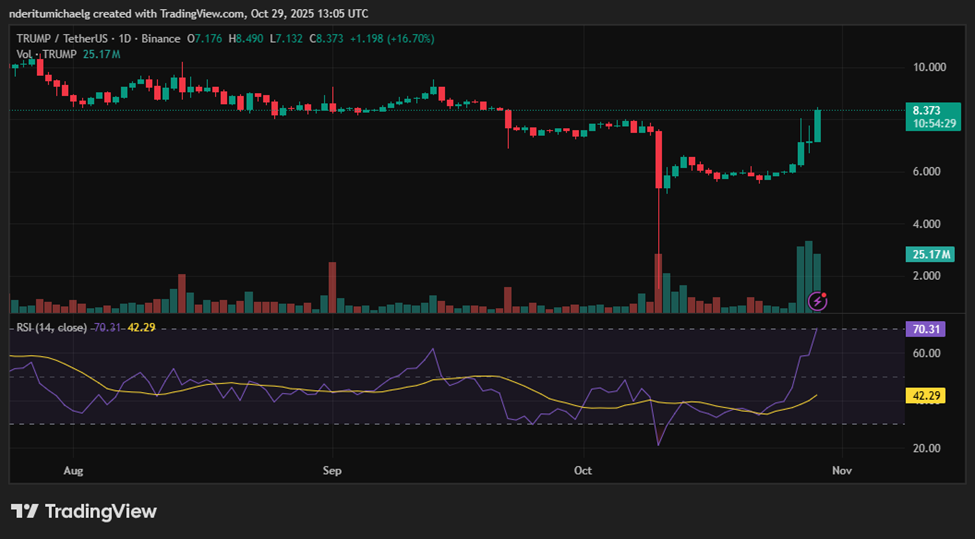Screen dimensions: 975x539
Task: Click the +1.198 (+16.70%) change value
Action: (392, 39)
